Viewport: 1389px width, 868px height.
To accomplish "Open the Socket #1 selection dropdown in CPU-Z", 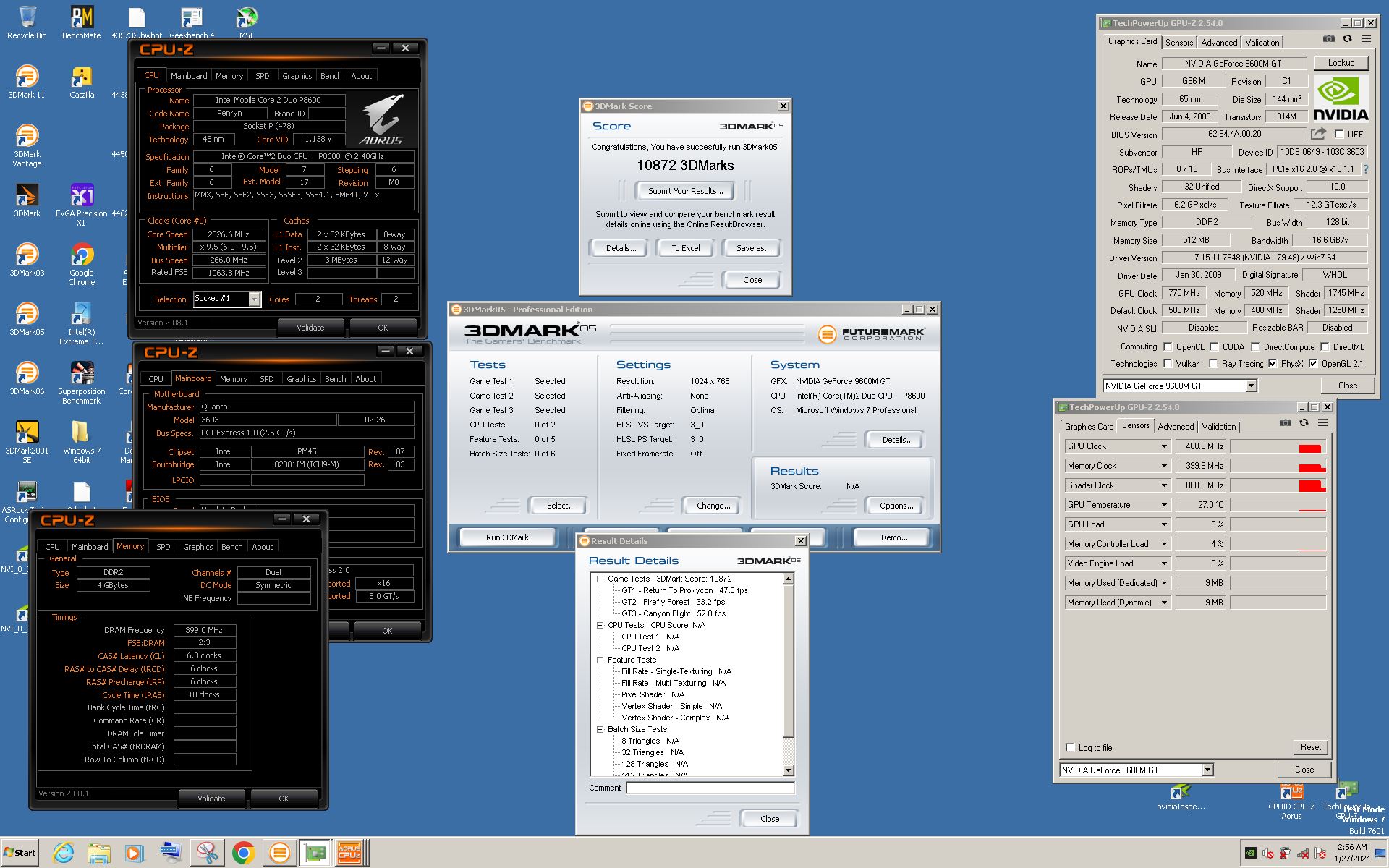I will [254, 299].
